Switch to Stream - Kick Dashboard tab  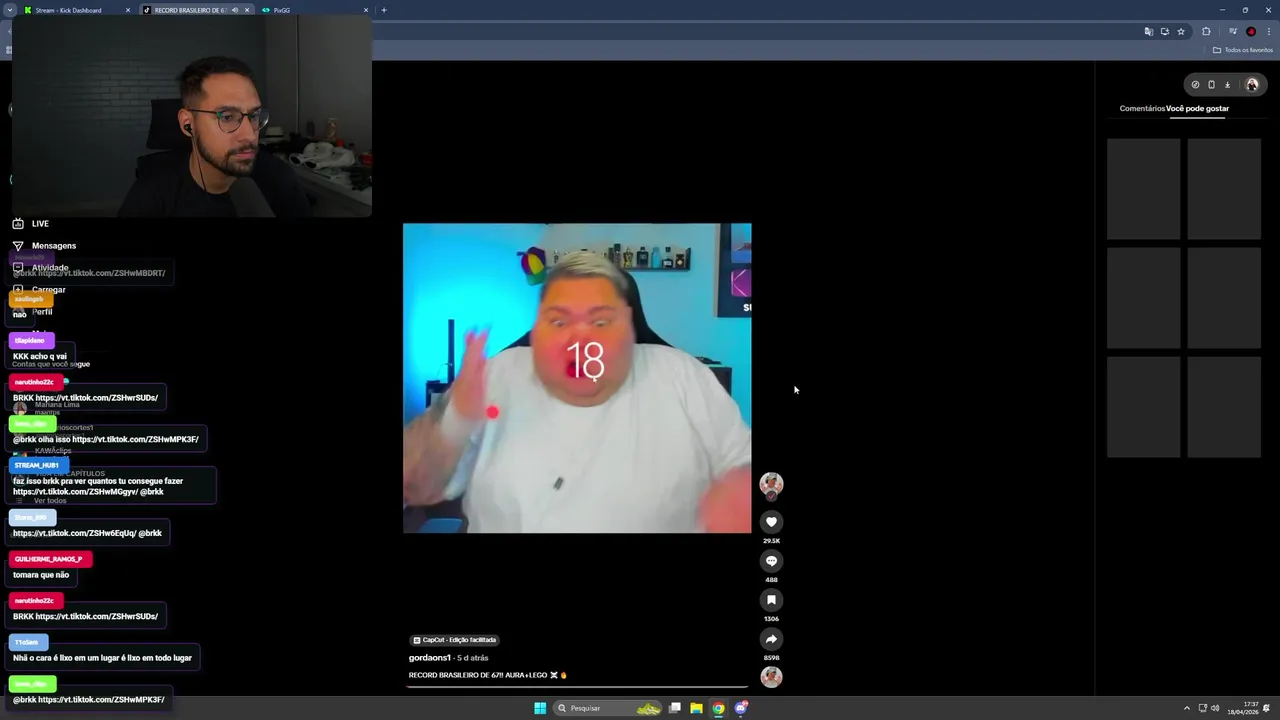pyautogui.click(x=68, y=10)
